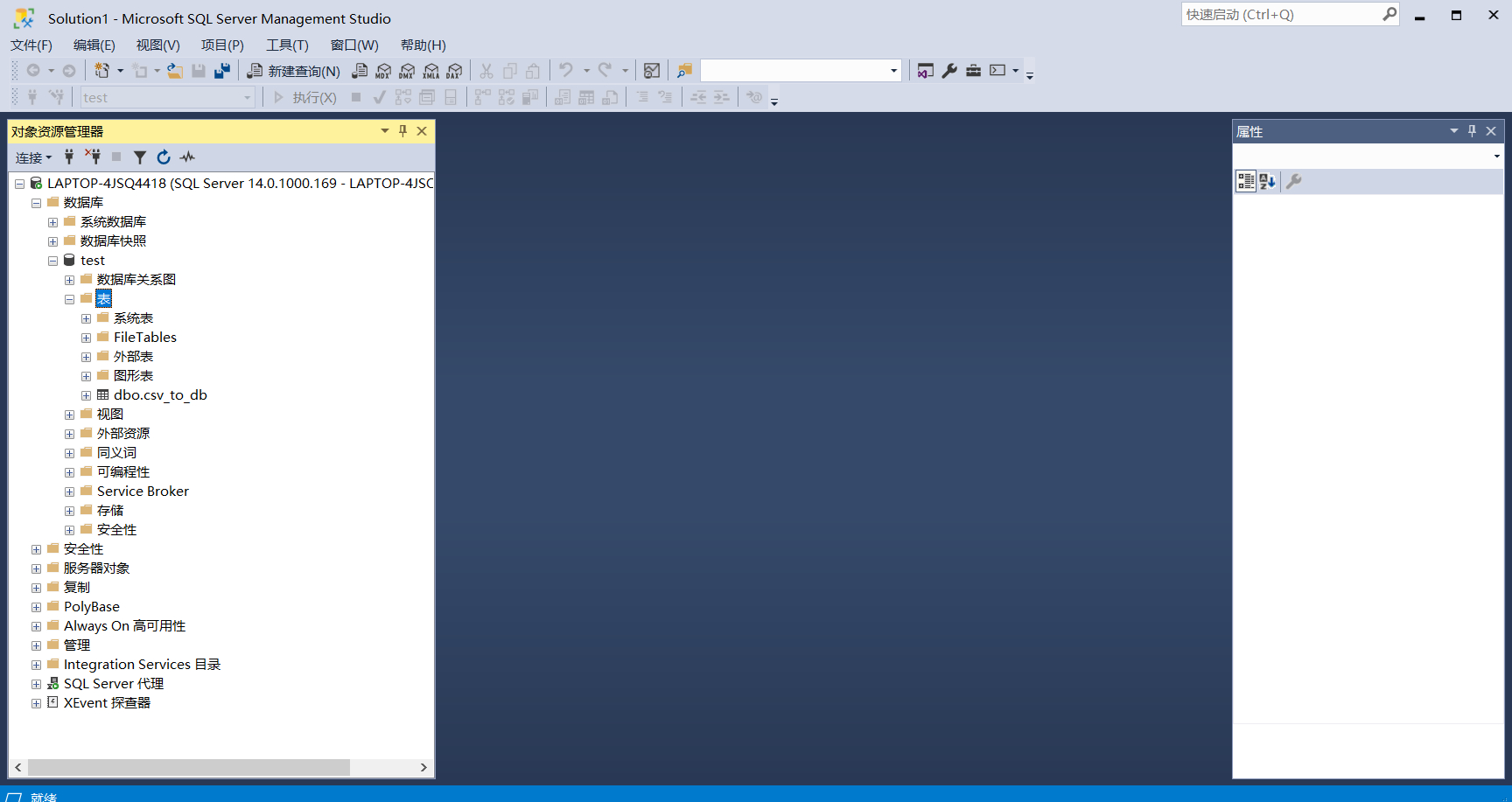Click the Save All disks icon
This screenshot has height=802, width=1512.
[222, 71]
